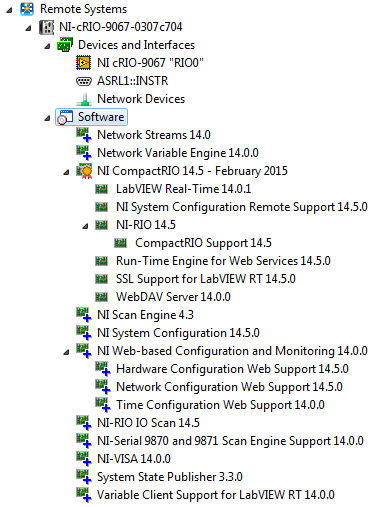Click the System State Publisher 3.3.0 icon
384x507 pixels.
click(84, 477)
